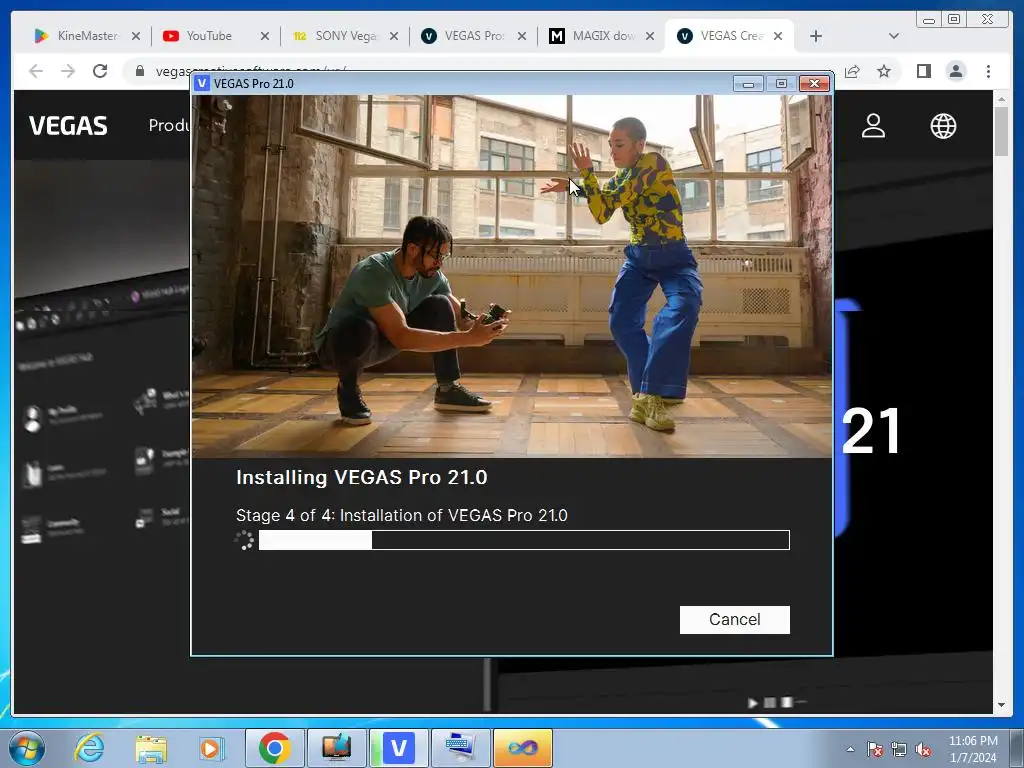Click the browser vertical scrollbar thumb
The width and height of the screenshot is (1024, 768).
1001,132
